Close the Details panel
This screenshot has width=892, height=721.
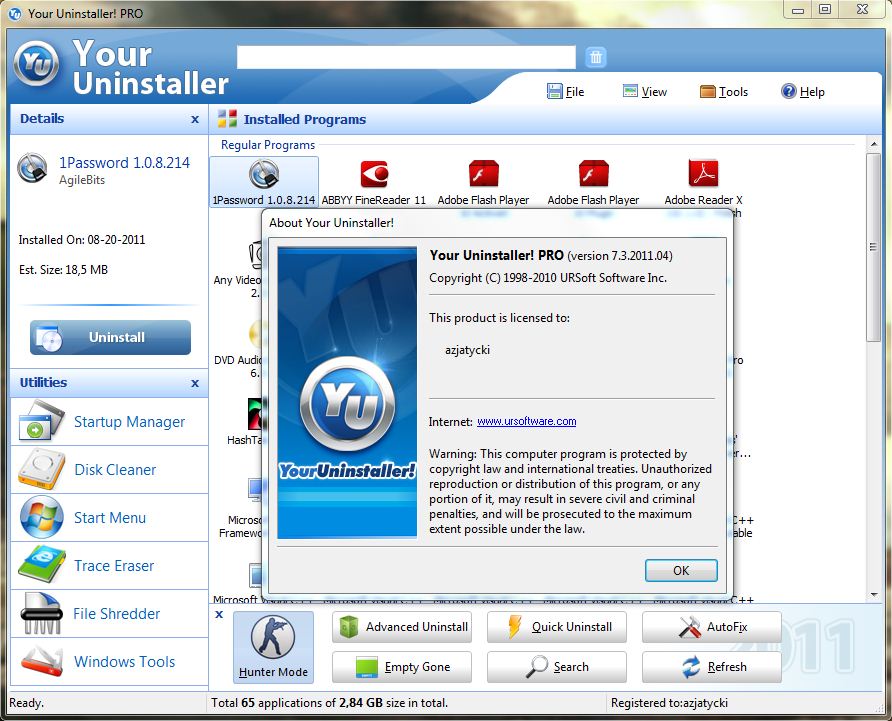pyautogui.click(x=195, y=119)
